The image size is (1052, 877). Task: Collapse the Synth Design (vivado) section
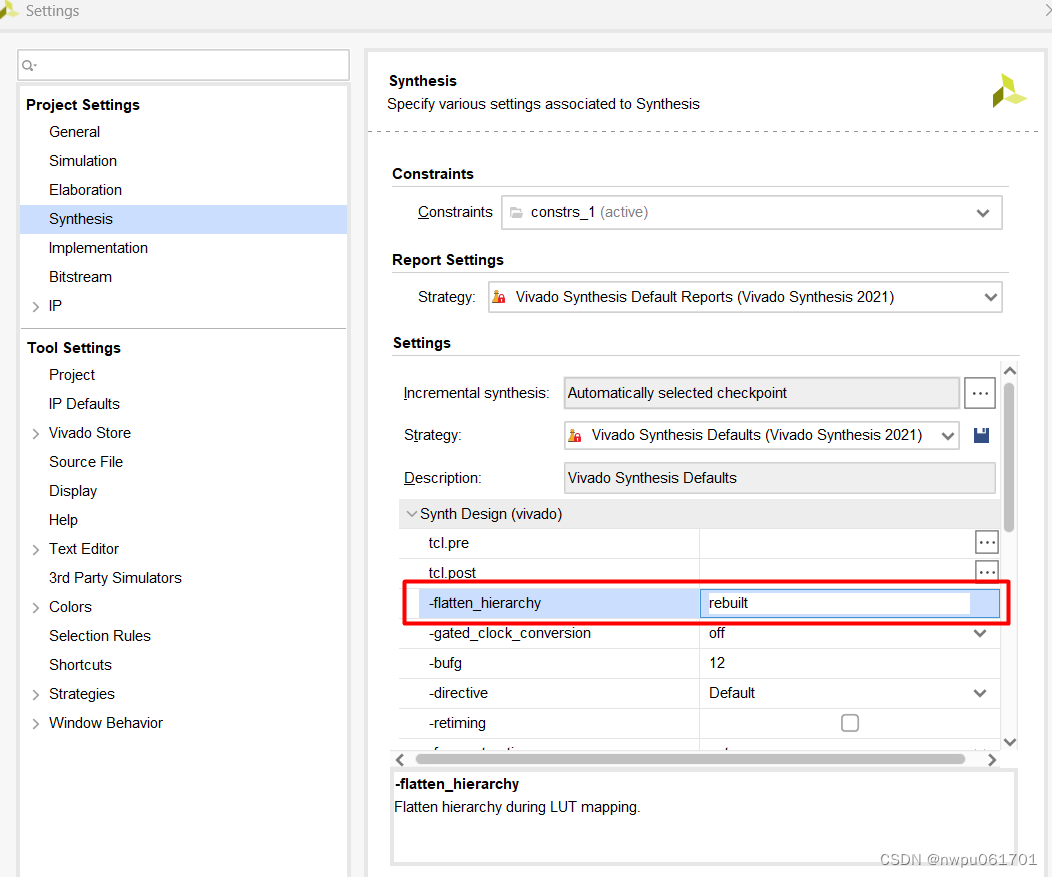[411, 514]
